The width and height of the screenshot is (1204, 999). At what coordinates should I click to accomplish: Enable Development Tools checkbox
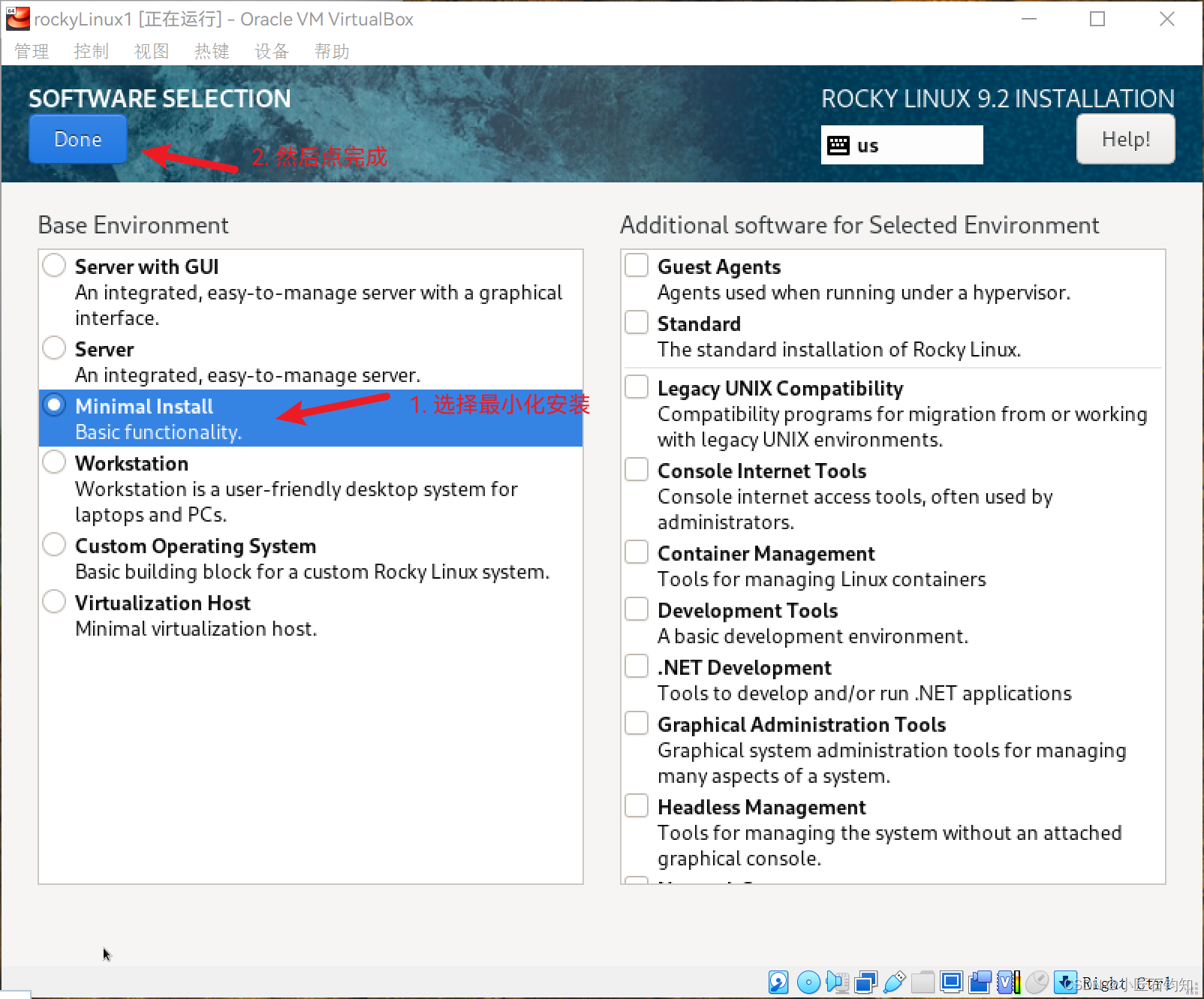pos(637,609)
